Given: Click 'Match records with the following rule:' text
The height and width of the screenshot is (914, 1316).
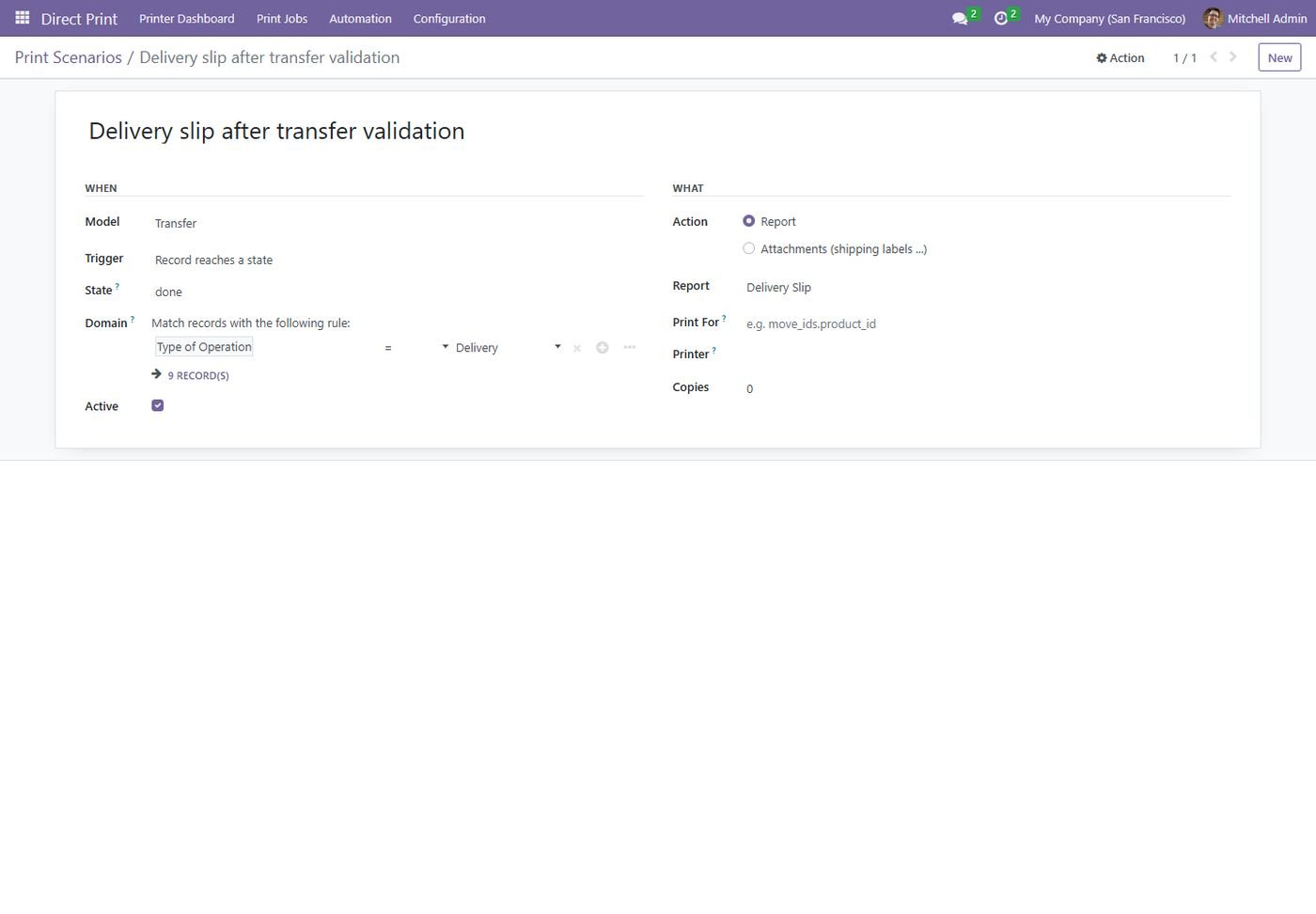Looking at the screenshot, I should coord(251,323).
